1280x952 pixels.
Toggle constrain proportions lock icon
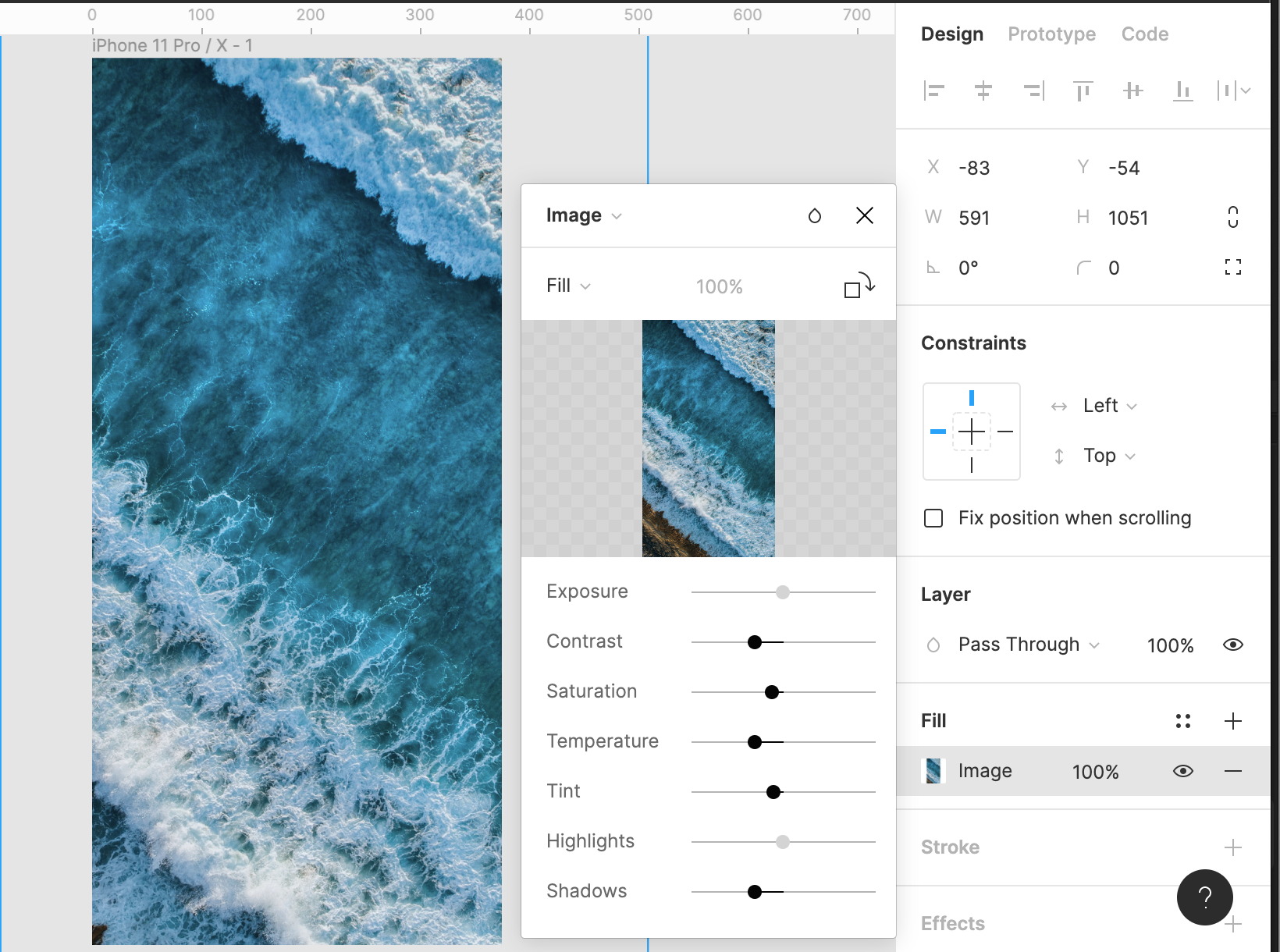[1233, 217]
